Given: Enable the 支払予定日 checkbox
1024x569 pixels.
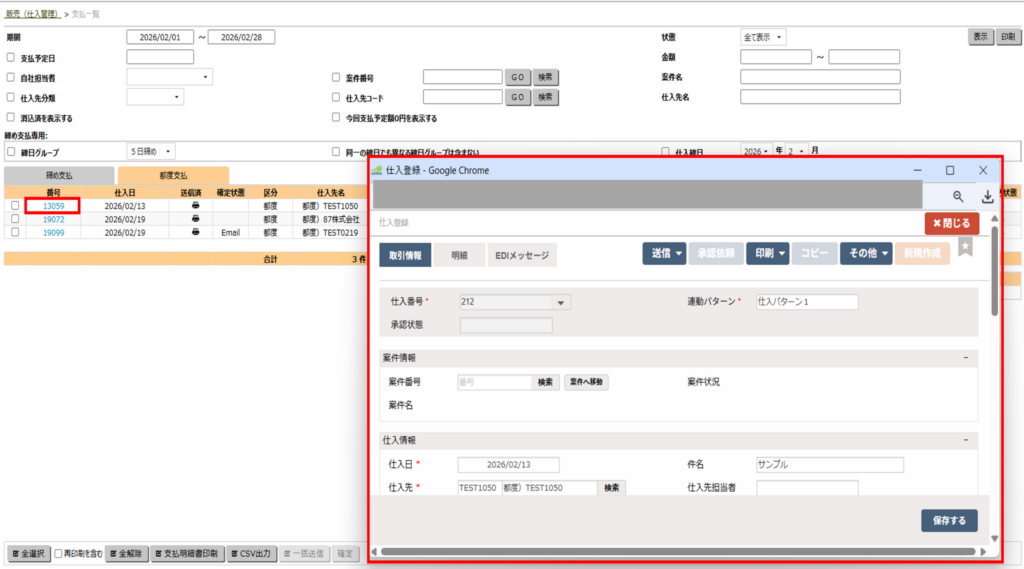Looking at the screenshot, I should [11, 57].
